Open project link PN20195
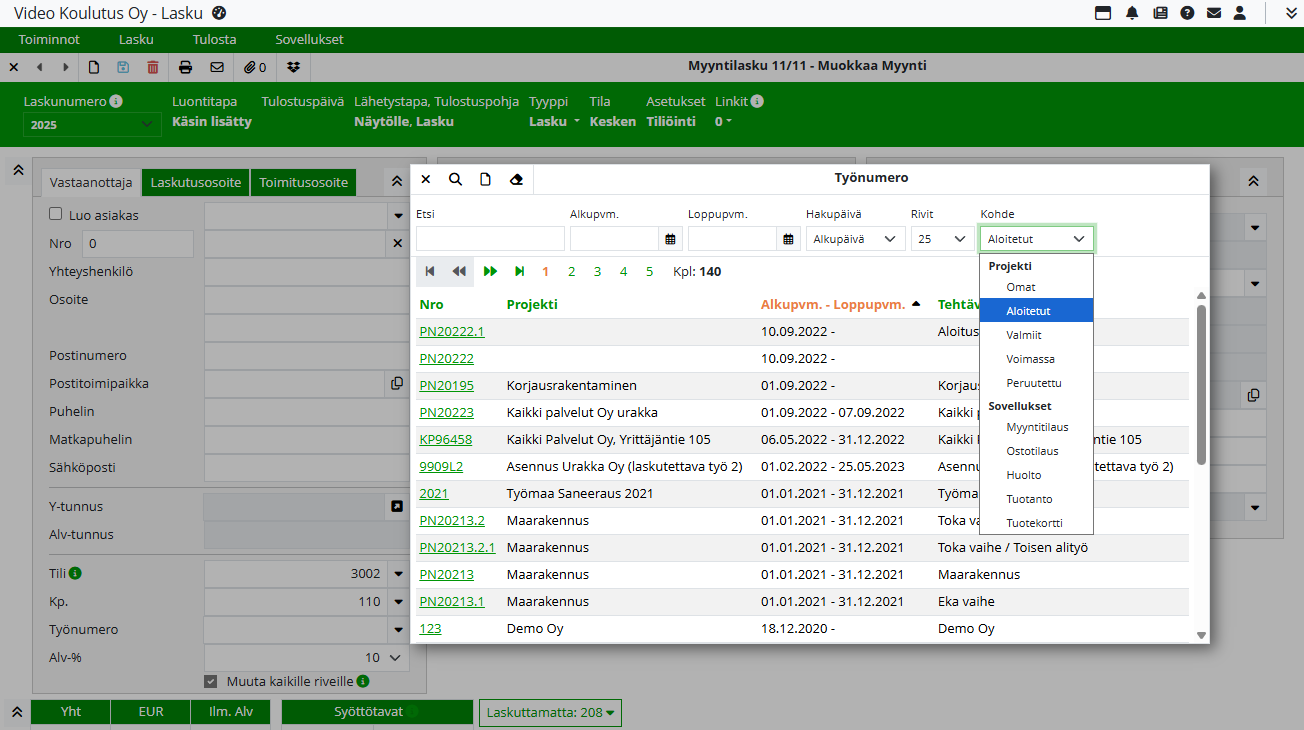Viewport: 1304px width, 730px height. tap(446, 385)
